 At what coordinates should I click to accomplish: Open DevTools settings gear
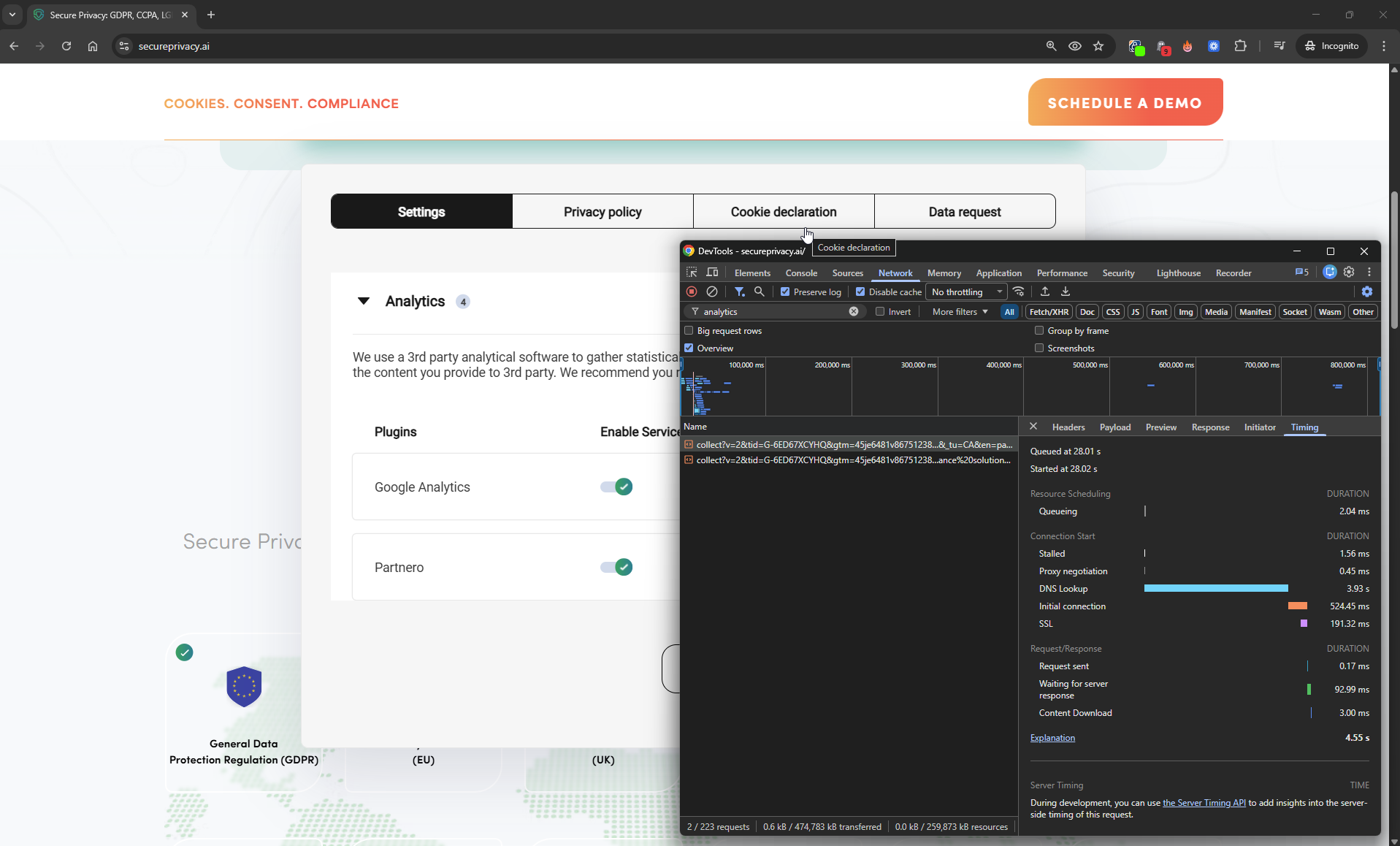click(x=1367, y=291)
